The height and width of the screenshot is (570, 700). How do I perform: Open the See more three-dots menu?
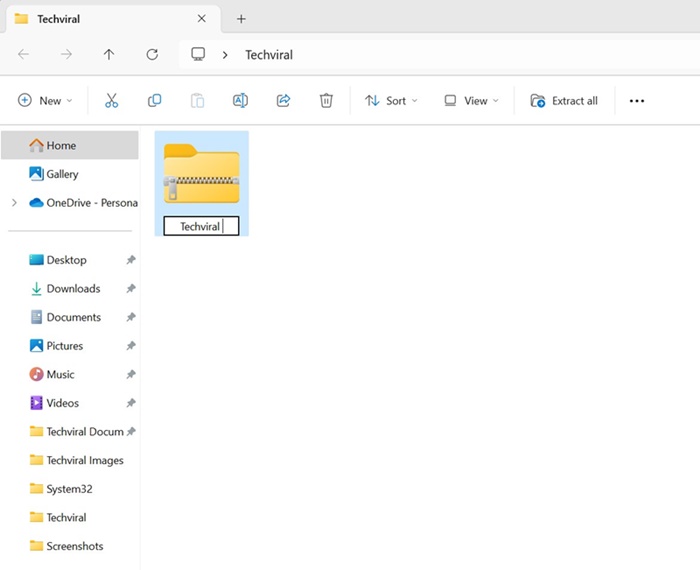[637, 101]
